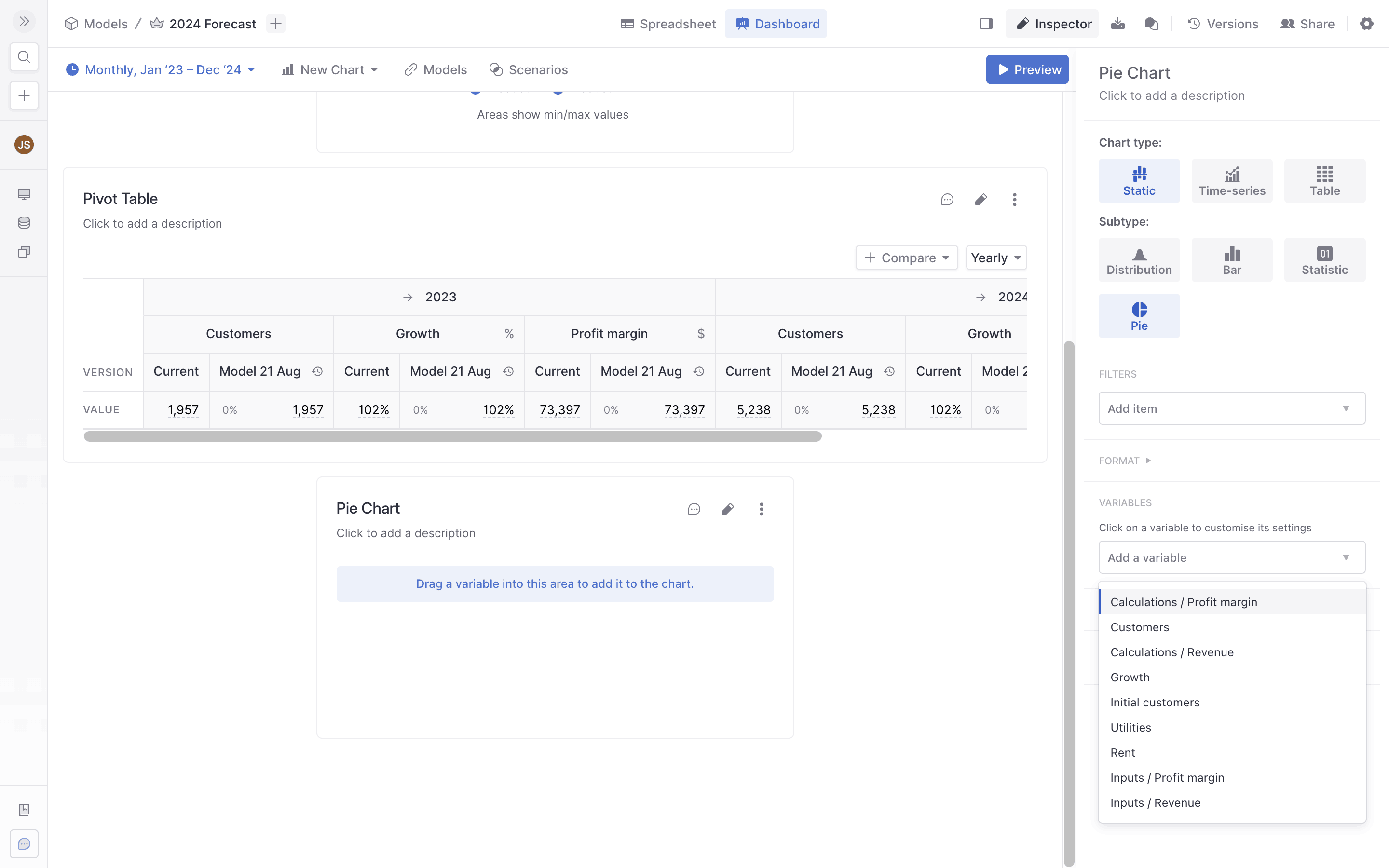Screen dimensions: 1389x868
Task: Select the Time-series chart type
Action: [x=1232, y=181]
